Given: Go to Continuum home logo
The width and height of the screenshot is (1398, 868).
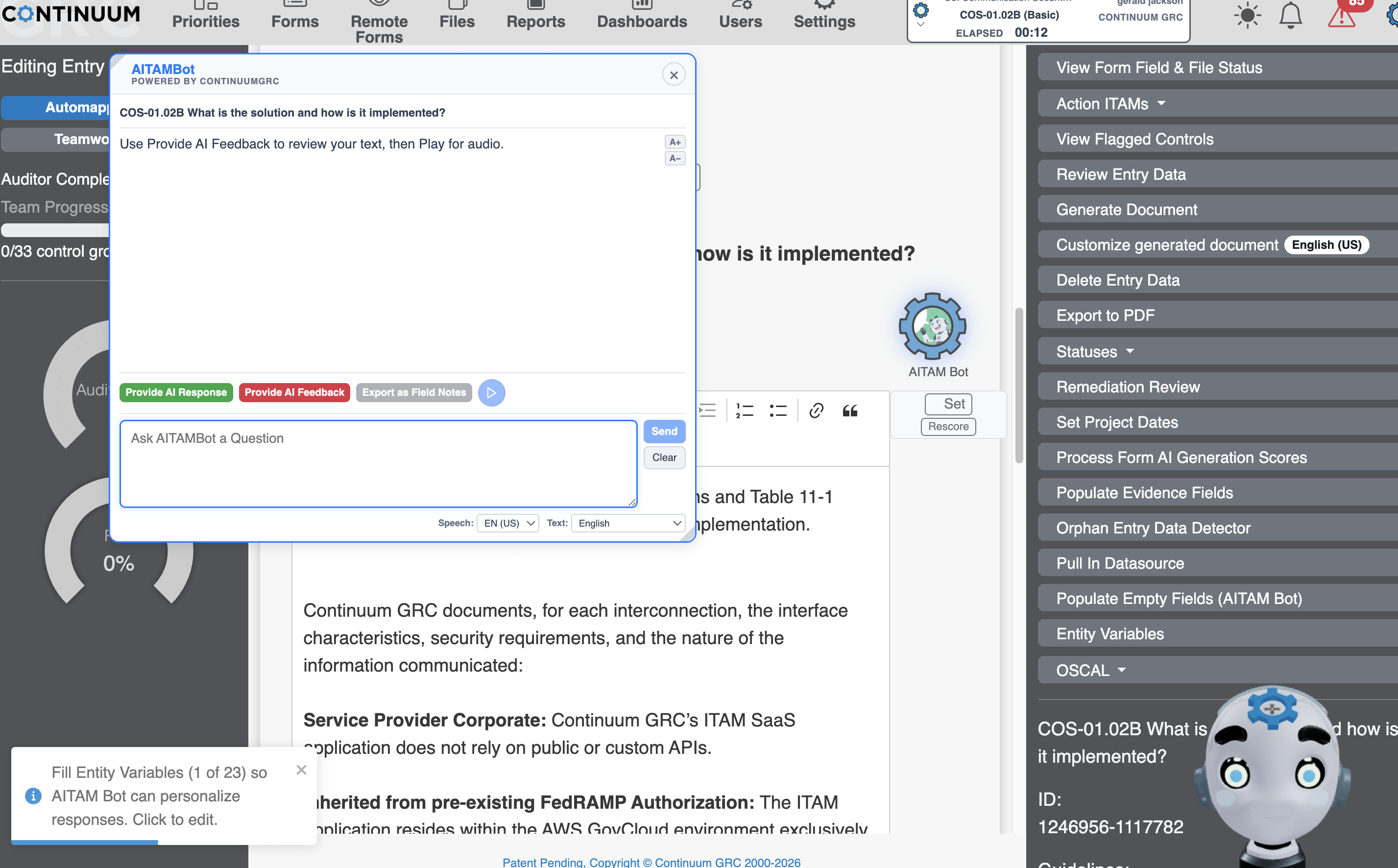Looking at the screenshot, I should [x=71, y=14].
